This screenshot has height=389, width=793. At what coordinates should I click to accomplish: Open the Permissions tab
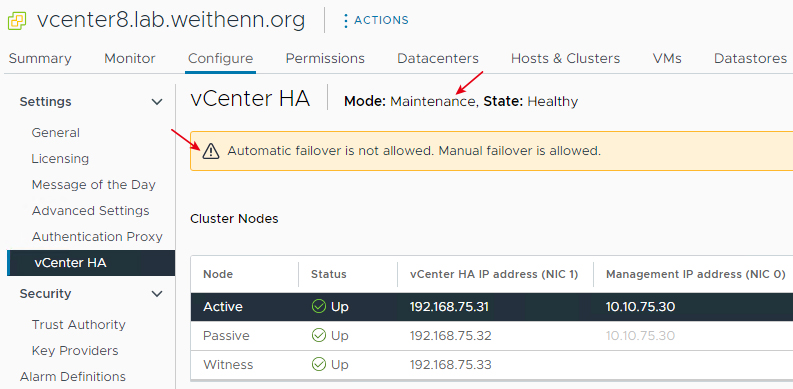[325, 59]
